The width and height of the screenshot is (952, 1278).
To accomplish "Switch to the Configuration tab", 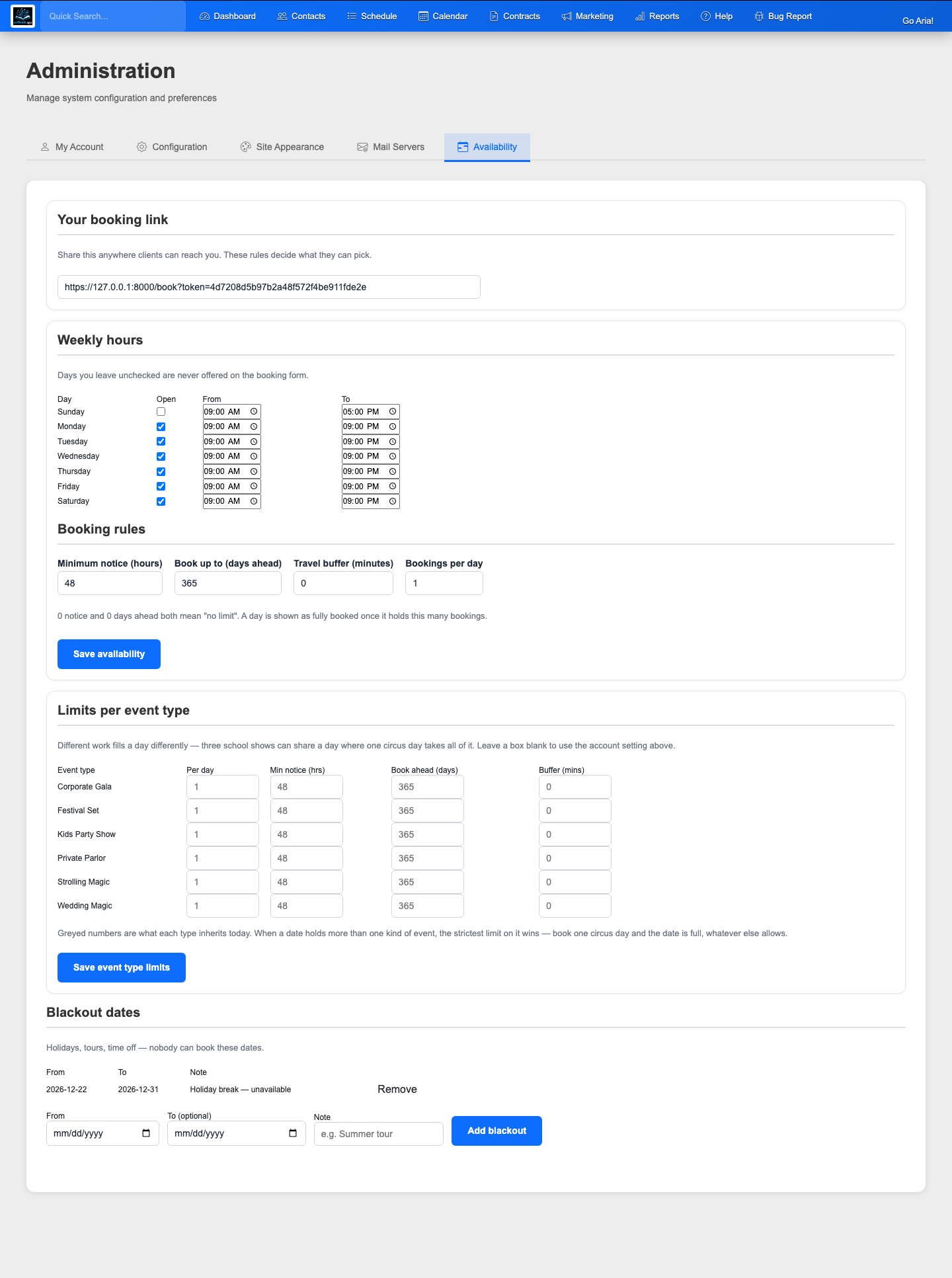I will pyautogui.click(x=172, y=147).
